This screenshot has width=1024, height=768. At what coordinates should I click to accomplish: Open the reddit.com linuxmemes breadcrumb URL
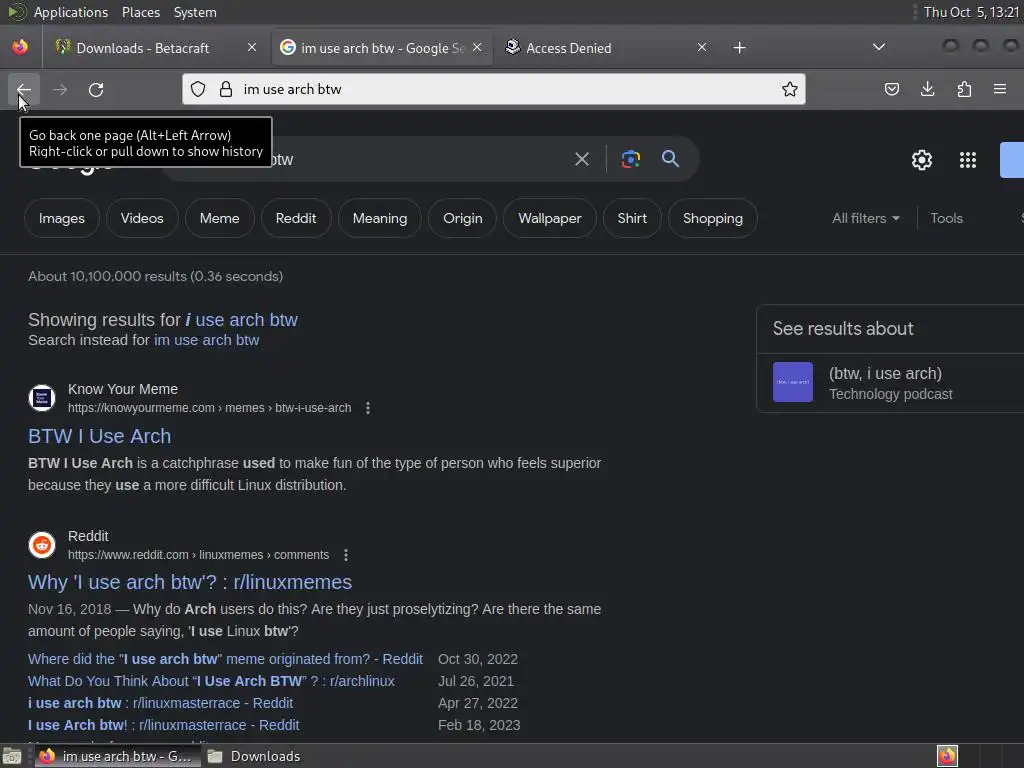pyautogui.click(x=199, y=555)
